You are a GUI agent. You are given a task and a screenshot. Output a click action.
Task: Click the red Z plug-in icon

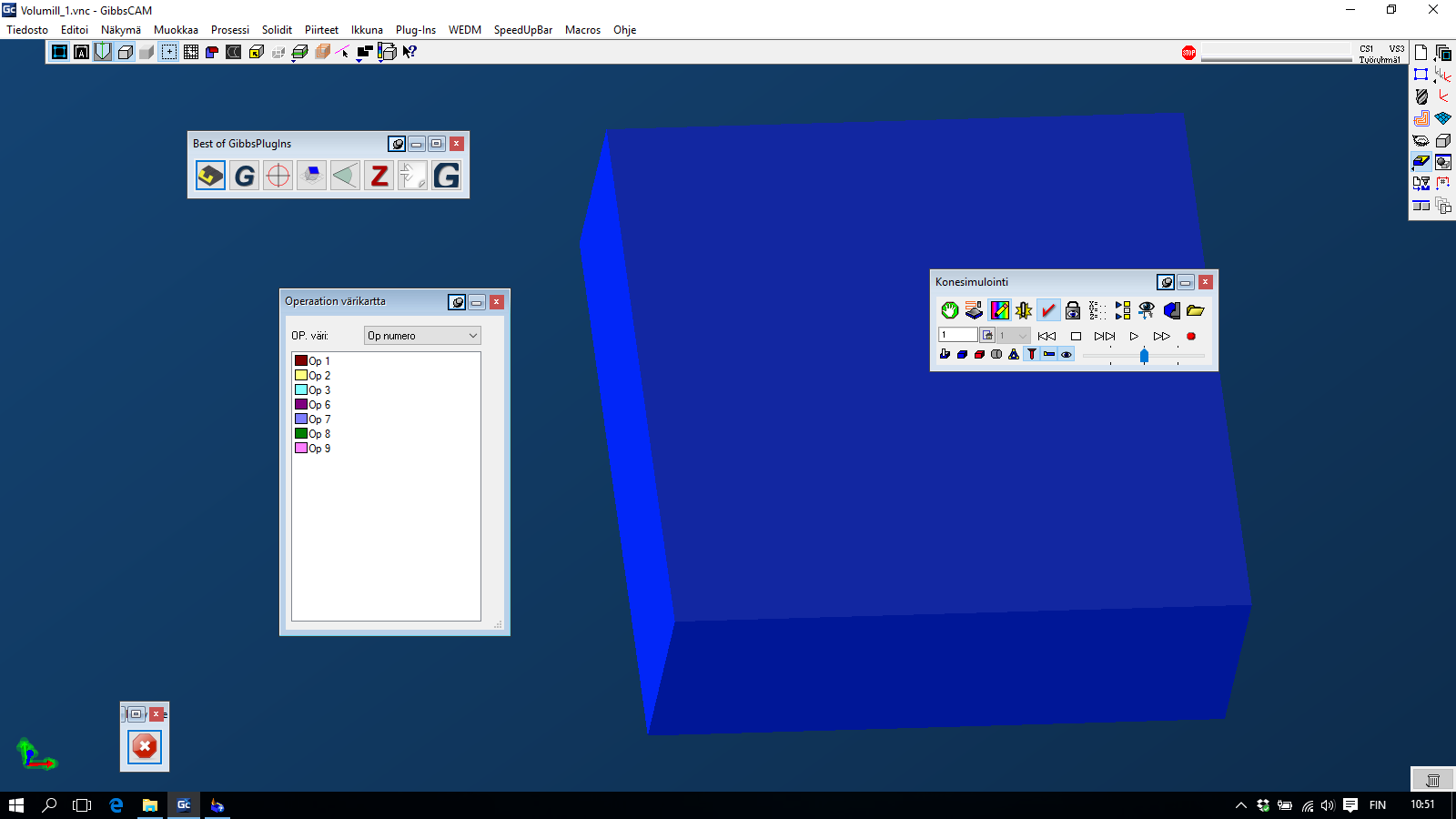tap(379, 175)
